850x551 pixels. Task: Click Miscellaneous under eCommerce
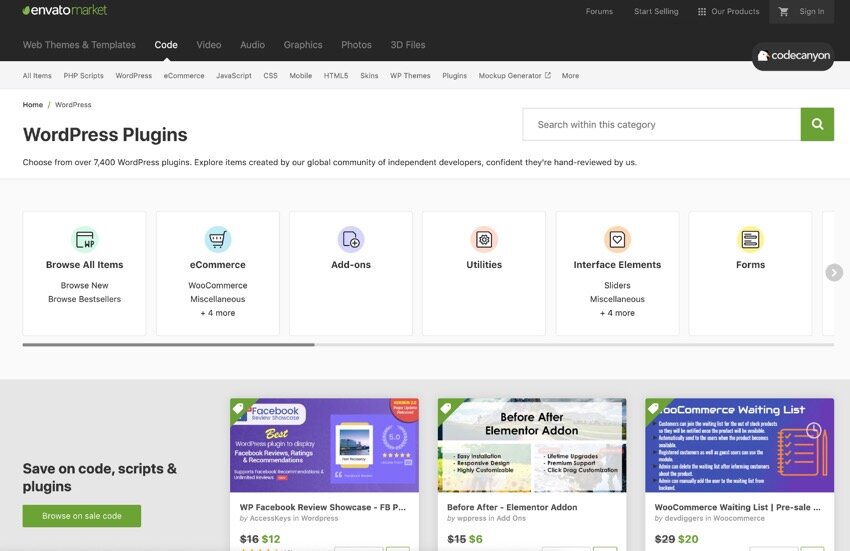pyautogui.click(x=217, y=299)
